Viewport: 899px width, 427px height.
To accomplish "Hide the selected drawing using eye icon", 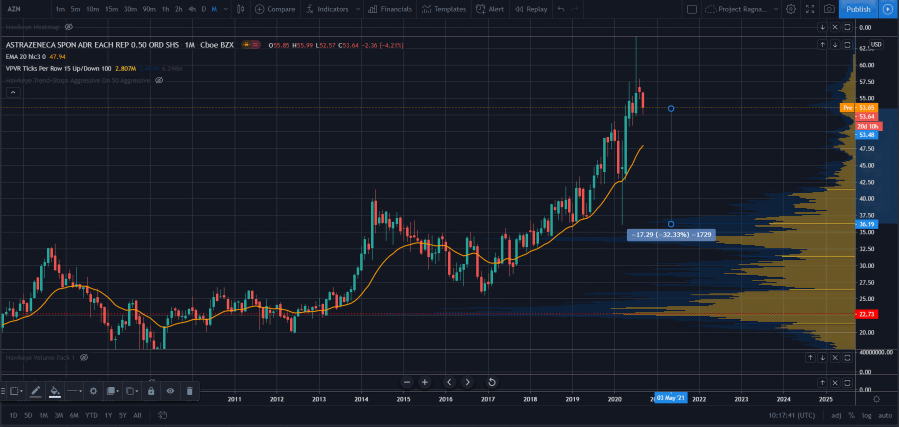I will 170,391.
